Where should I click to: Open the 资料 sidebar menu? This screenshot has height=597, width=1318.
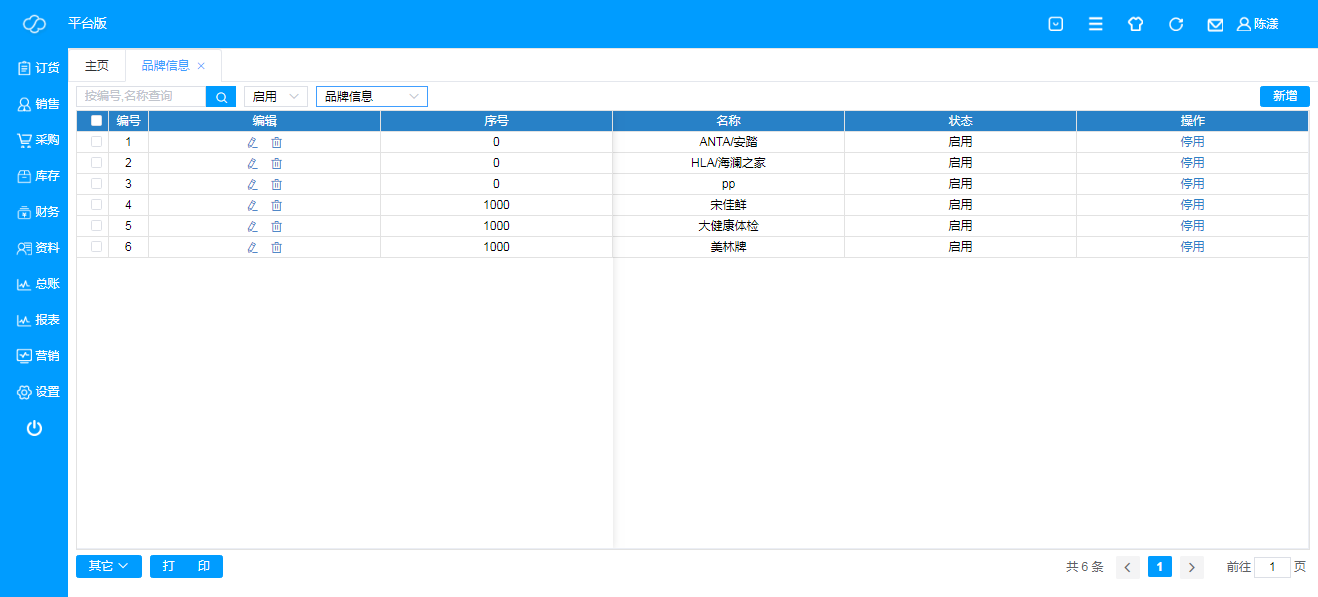[38, 248]
